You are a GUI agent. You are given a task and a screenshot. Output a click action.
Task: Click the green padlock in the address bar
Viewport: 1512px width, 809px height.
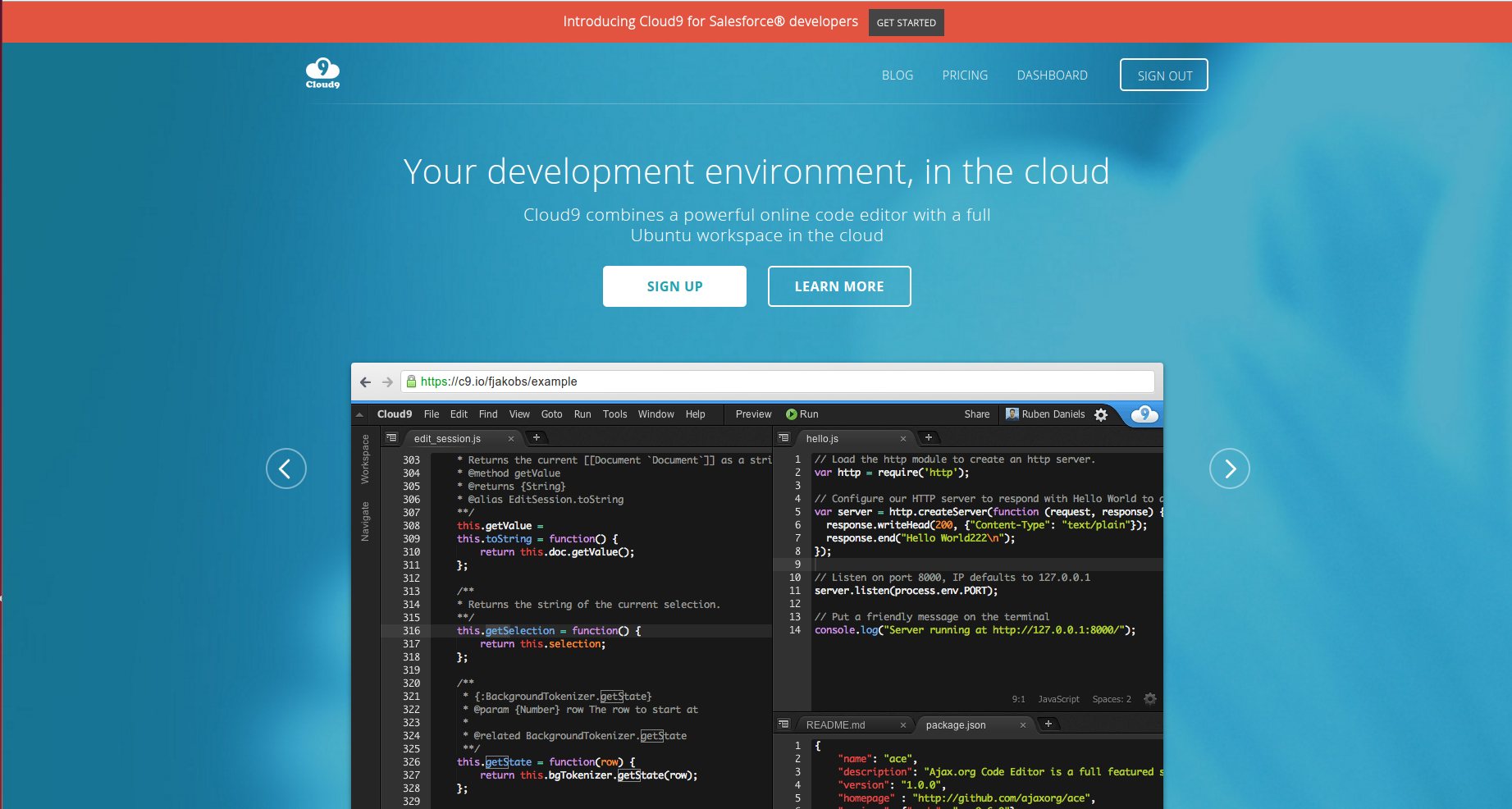point(412,382)
